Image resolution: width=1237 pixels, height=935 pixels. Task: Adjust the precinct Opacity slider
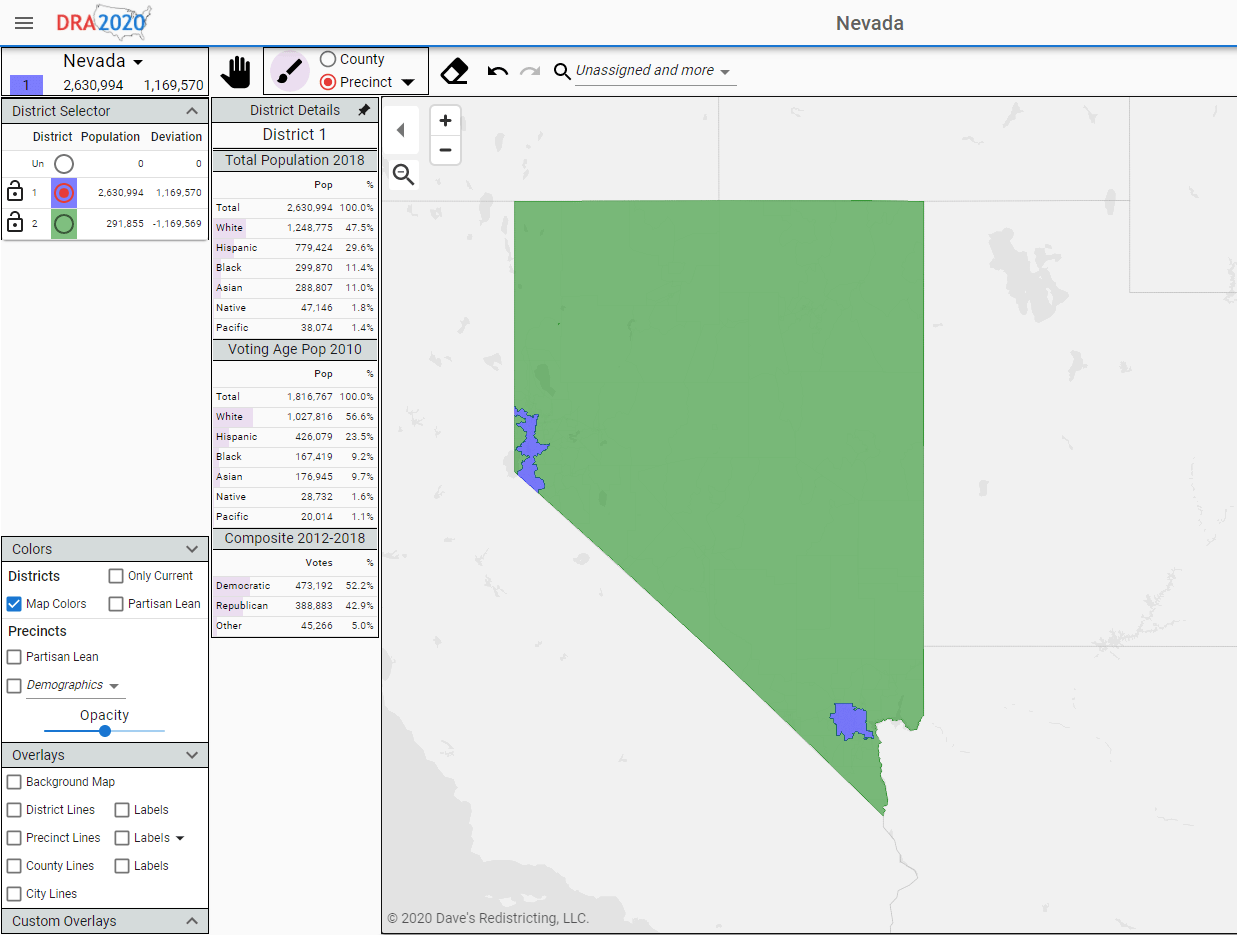coord(104,731)
